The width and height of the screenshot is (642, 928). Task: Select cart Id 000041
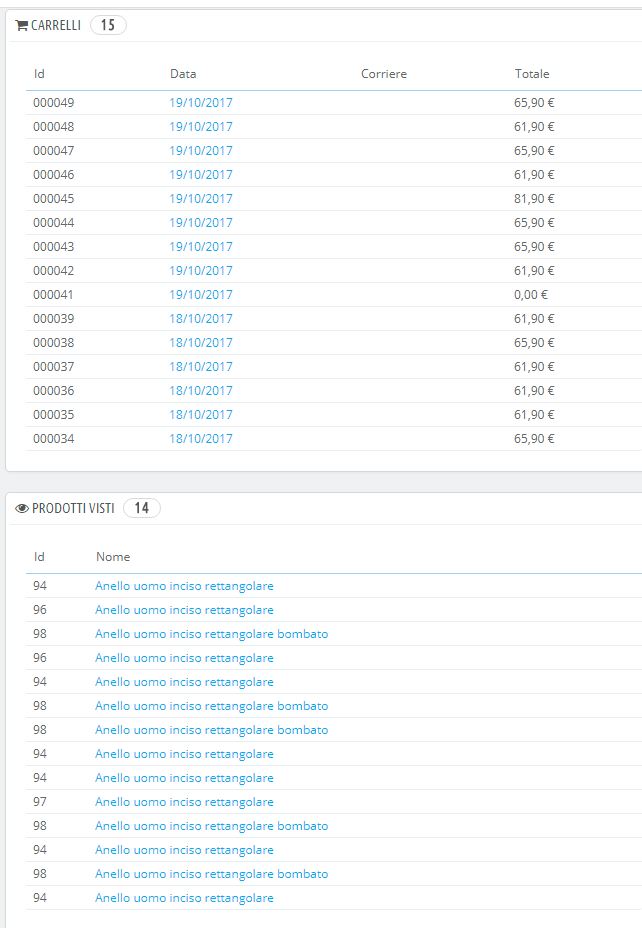(54, 295)
